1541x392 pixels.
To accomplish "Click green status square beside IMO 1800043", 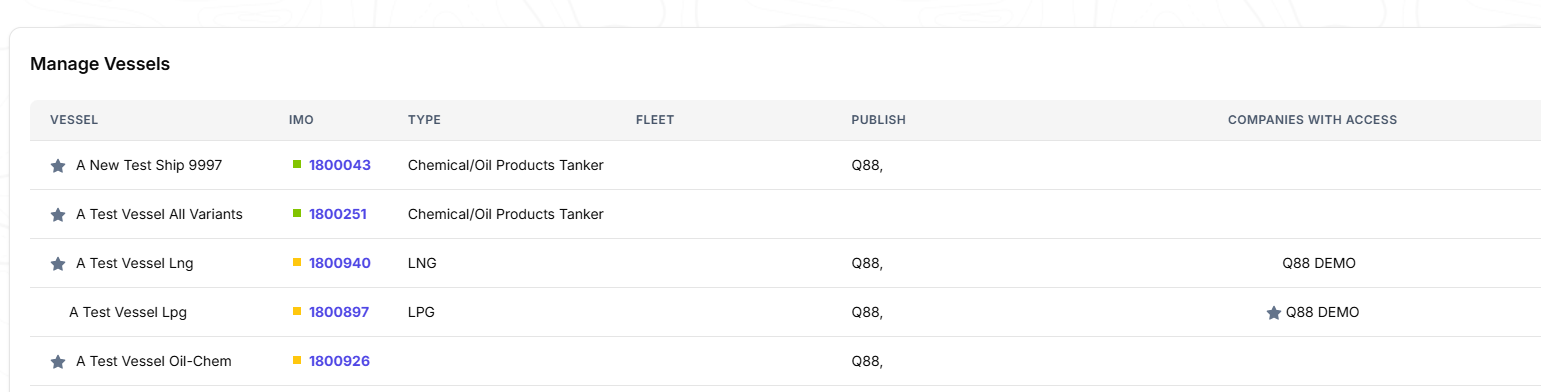I will pyautogui.click(x=297, y=164).
